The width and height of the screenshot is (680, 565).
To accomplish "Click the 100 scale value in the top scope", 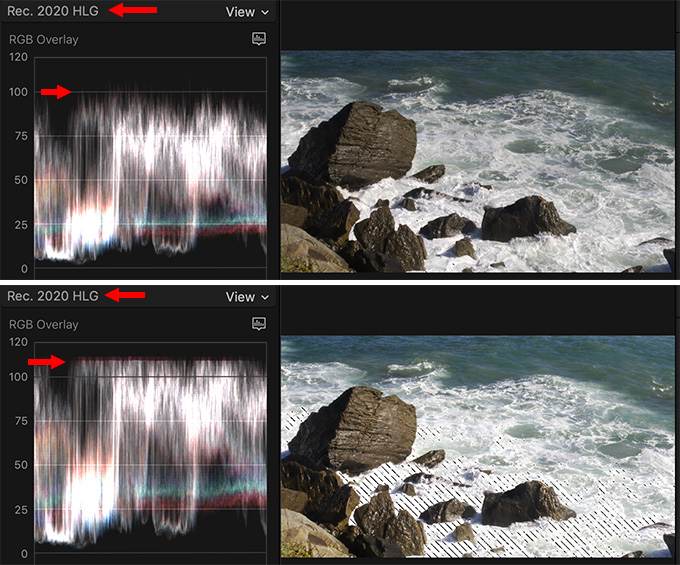I will coord(18,92).
